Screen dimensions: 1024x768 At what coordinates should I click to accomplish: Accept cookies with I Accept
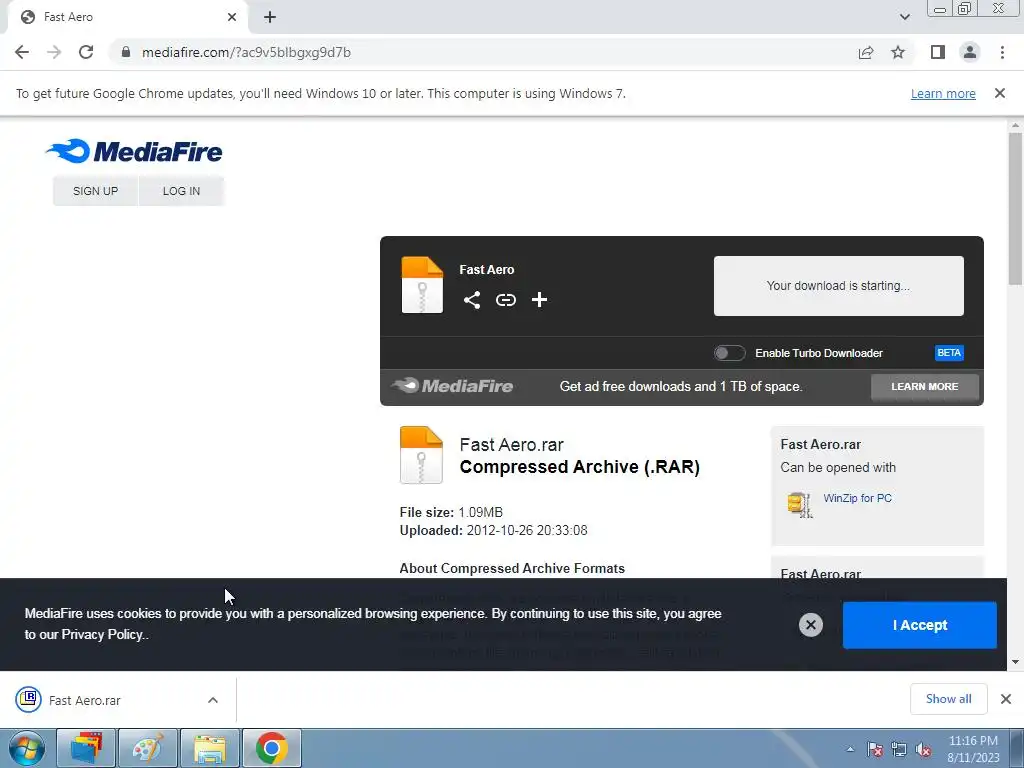coord(920,625)
